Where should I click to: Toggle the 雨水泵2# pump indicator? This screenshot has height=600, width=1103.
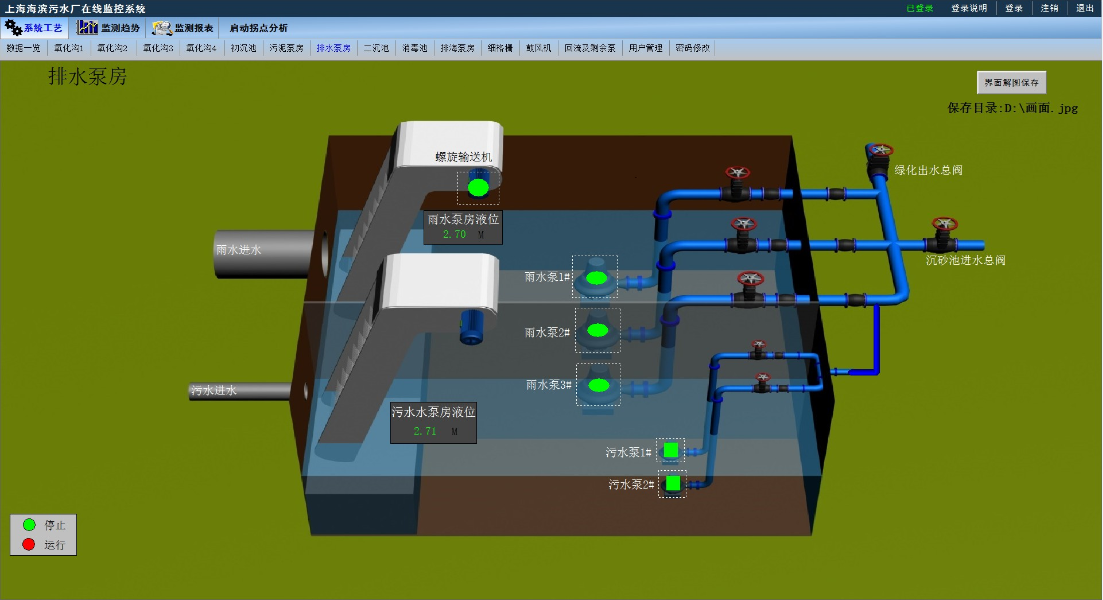(598, 330)
